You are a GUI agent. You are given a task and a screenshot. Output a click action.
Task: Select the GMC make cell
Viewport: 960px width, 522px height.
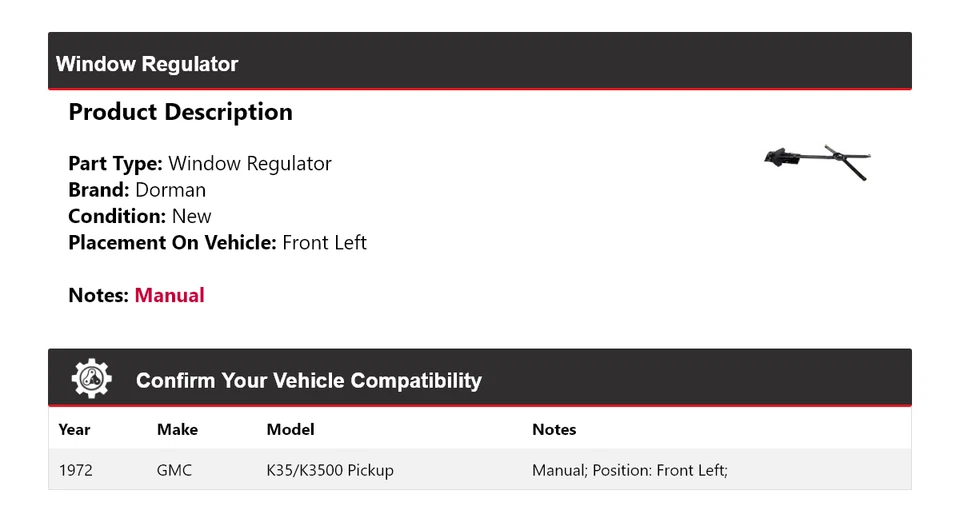(174, 470)
